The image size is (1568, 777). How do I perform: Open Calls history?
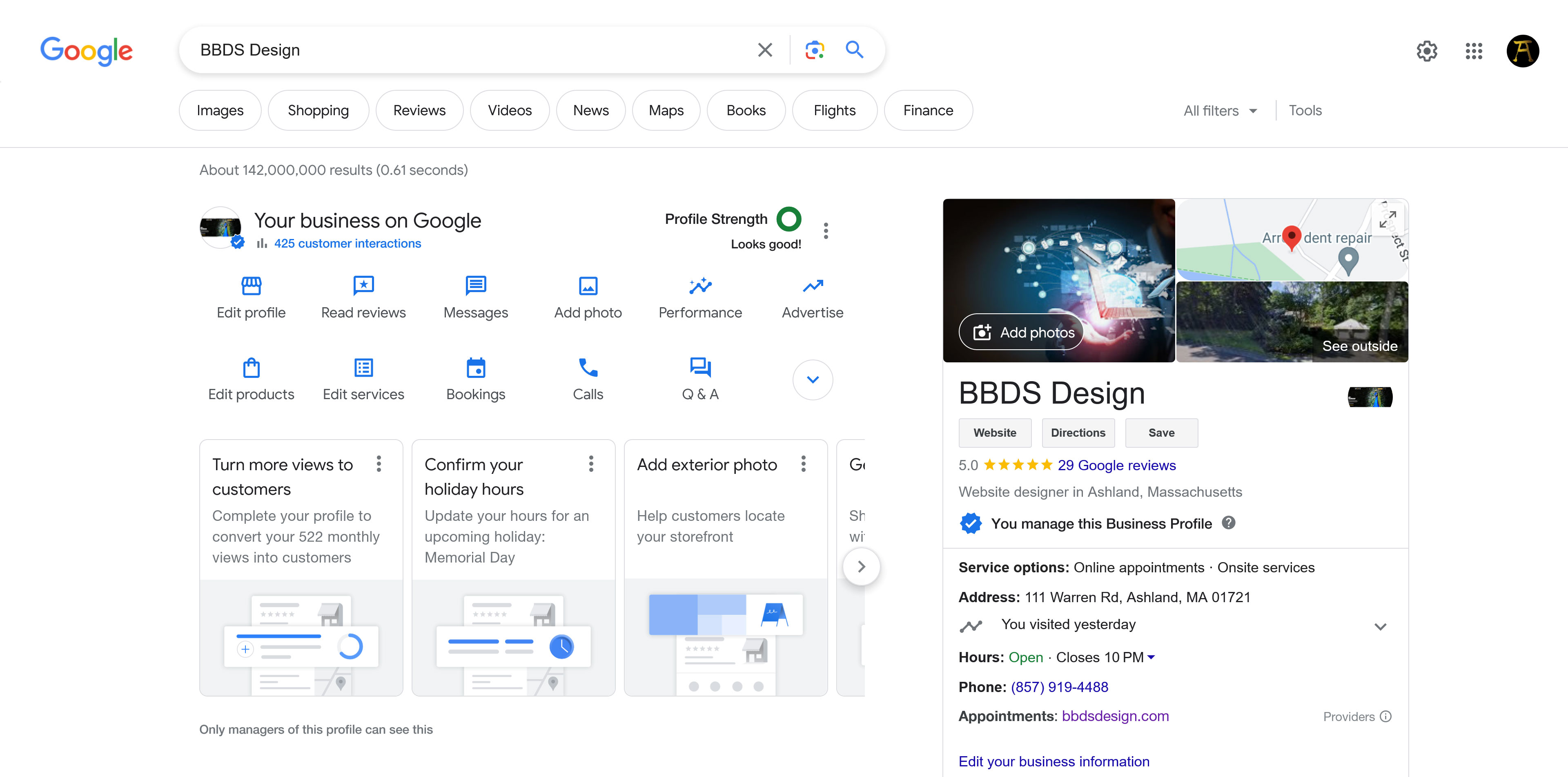pyautogui.click(x=588, y=380)
